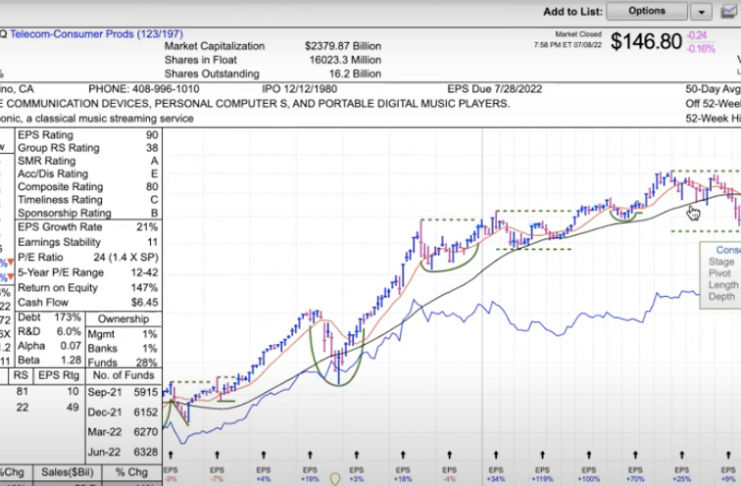Click the chart icon in the top right

click(x=728, y=12)
